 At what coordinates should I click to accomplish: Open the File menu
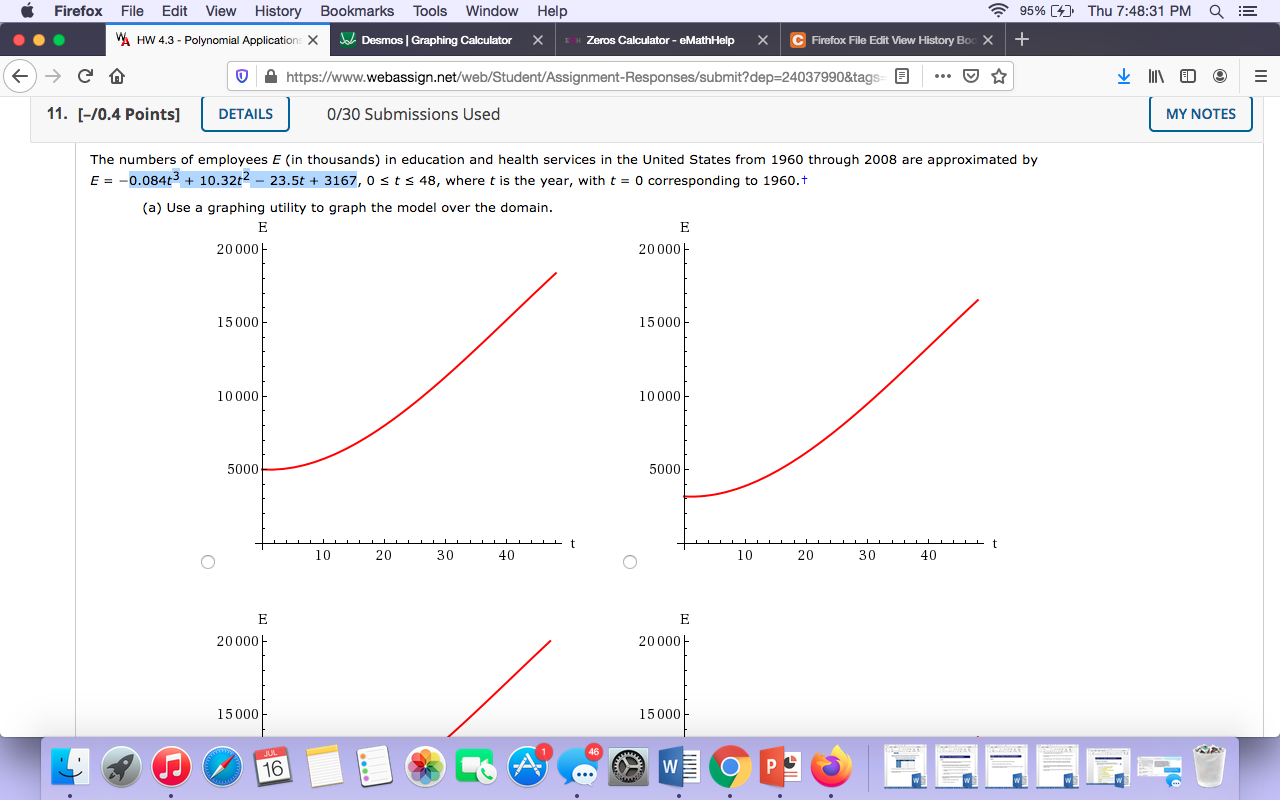(x=131, y=11)
